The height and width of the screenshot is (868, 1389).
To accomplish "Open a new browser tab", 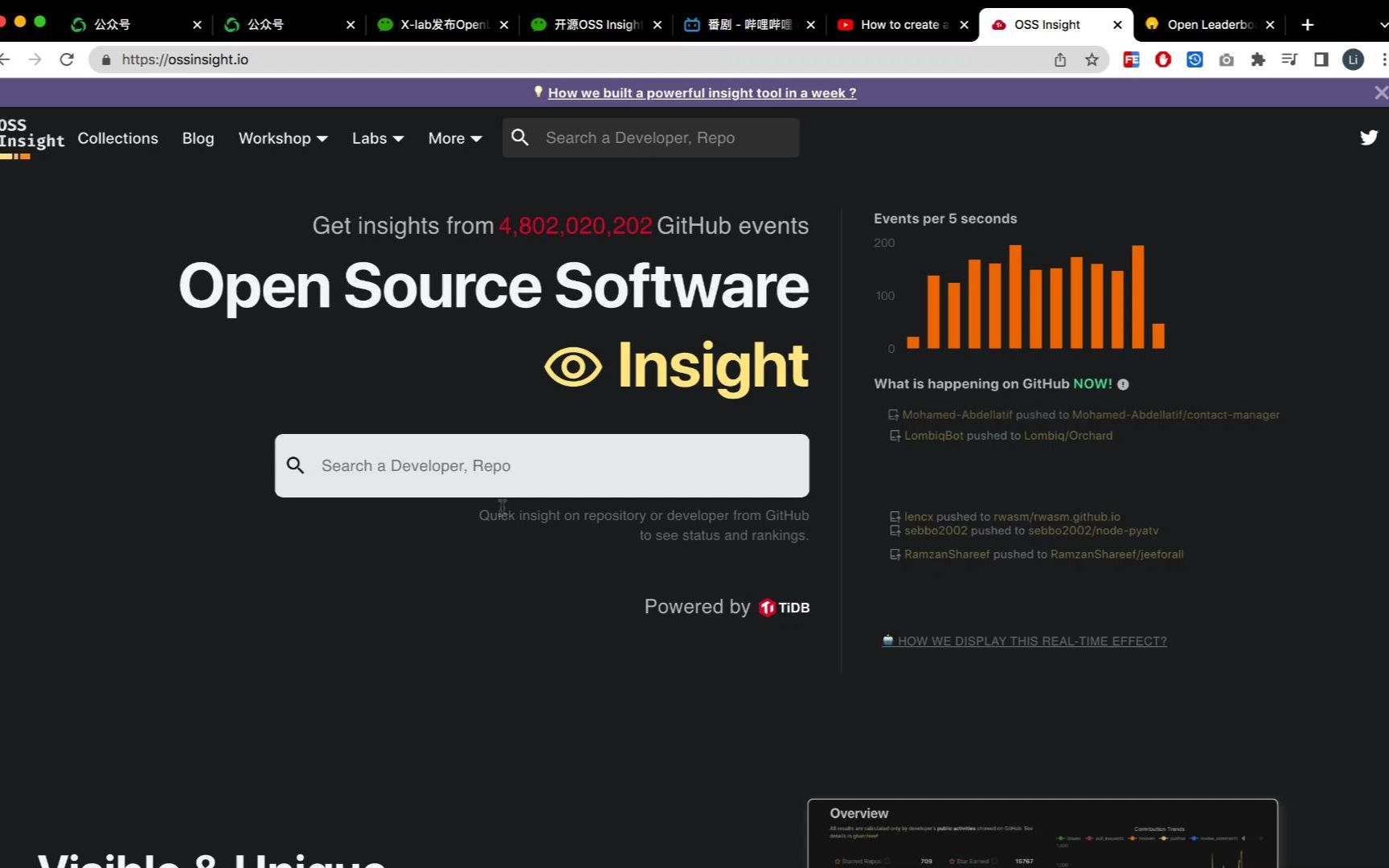I will click(x=1308, y=25).
